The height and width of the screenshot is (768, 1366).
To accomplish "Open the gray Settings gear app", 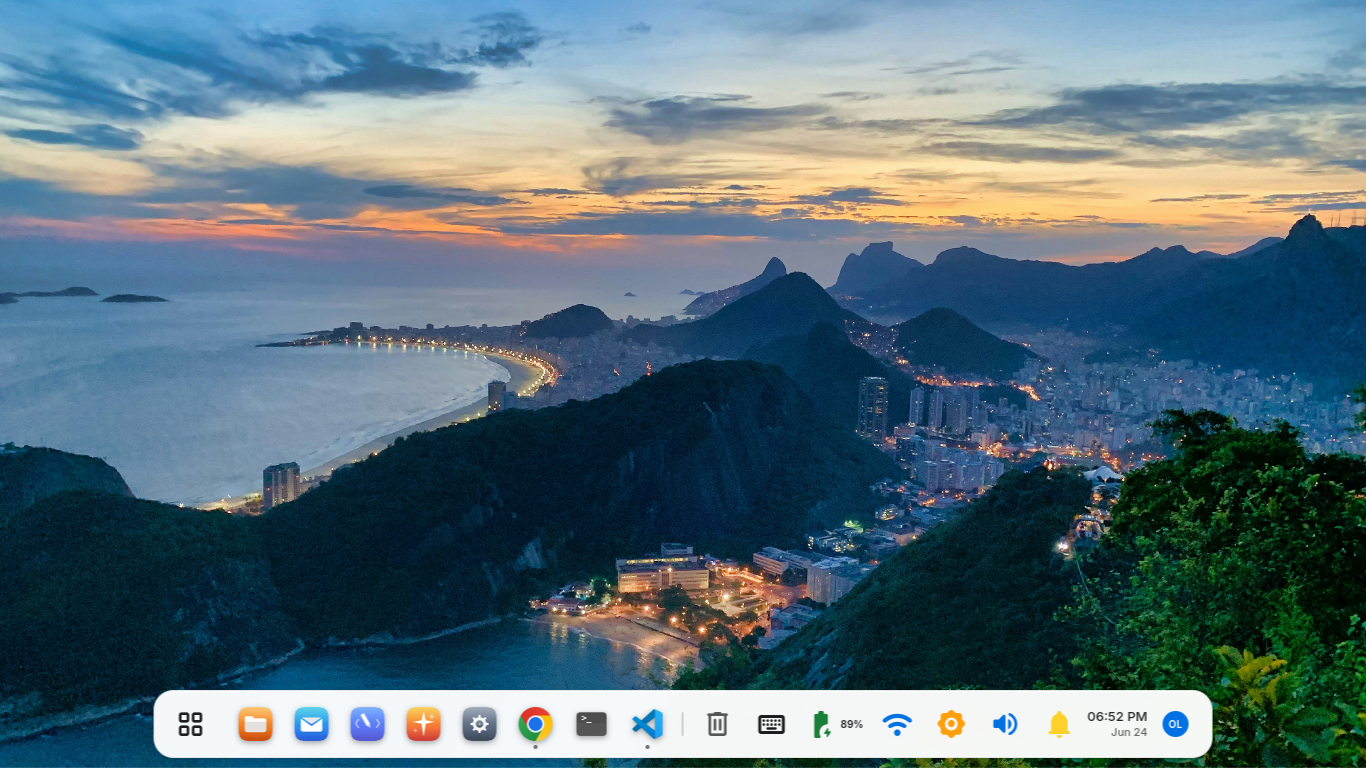I will point(479,724).
